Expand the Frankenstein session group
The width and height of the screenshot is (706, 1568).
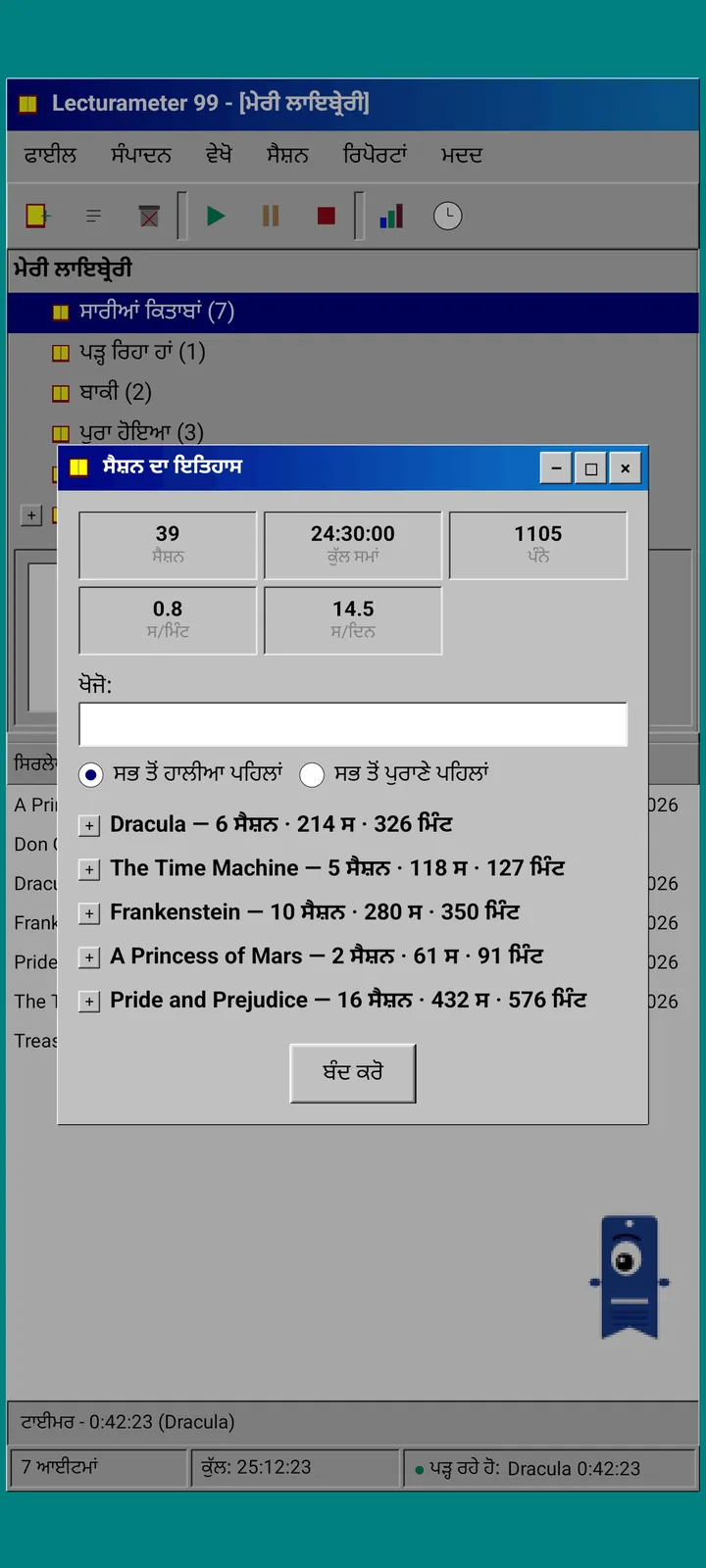pos(89,913)
